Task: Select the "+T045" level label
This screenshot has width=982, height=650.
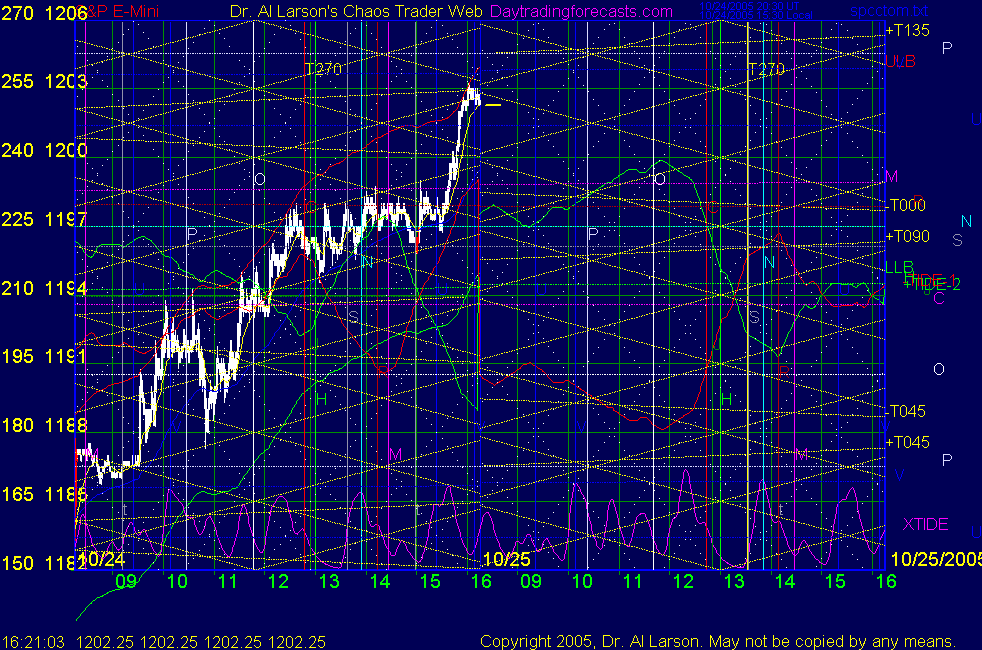Action: (907, 442)
